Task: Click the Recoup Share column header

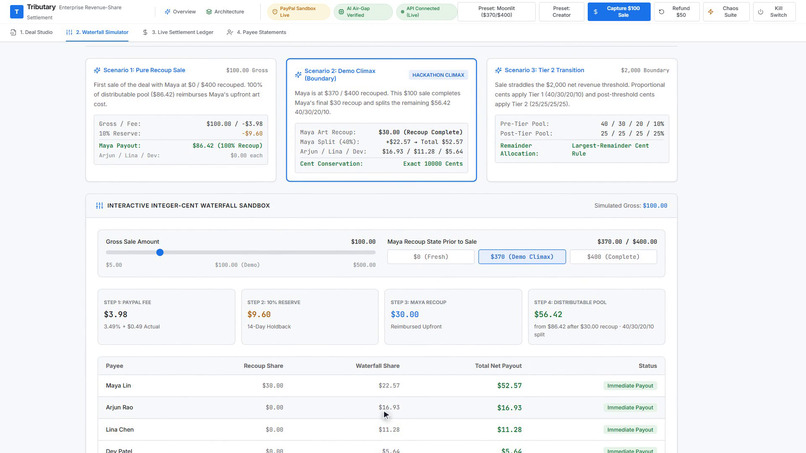Action: pyautogui.click(x=263, y=366)
